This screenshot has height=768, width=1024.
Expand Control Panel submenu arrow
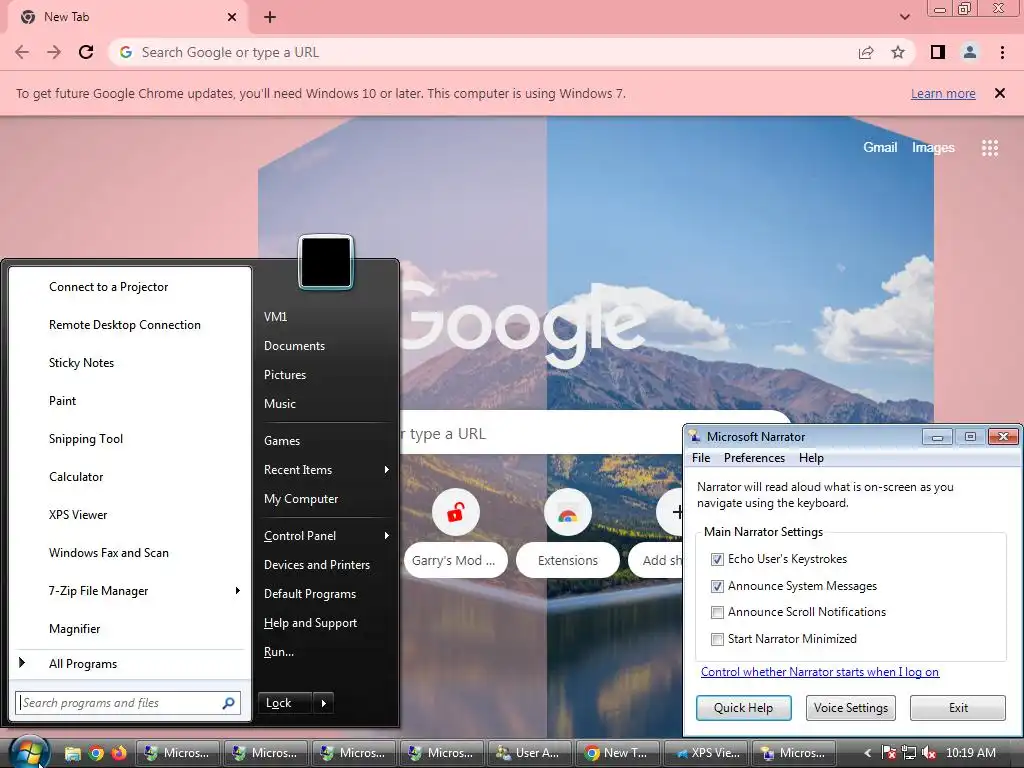click(387, 536)
